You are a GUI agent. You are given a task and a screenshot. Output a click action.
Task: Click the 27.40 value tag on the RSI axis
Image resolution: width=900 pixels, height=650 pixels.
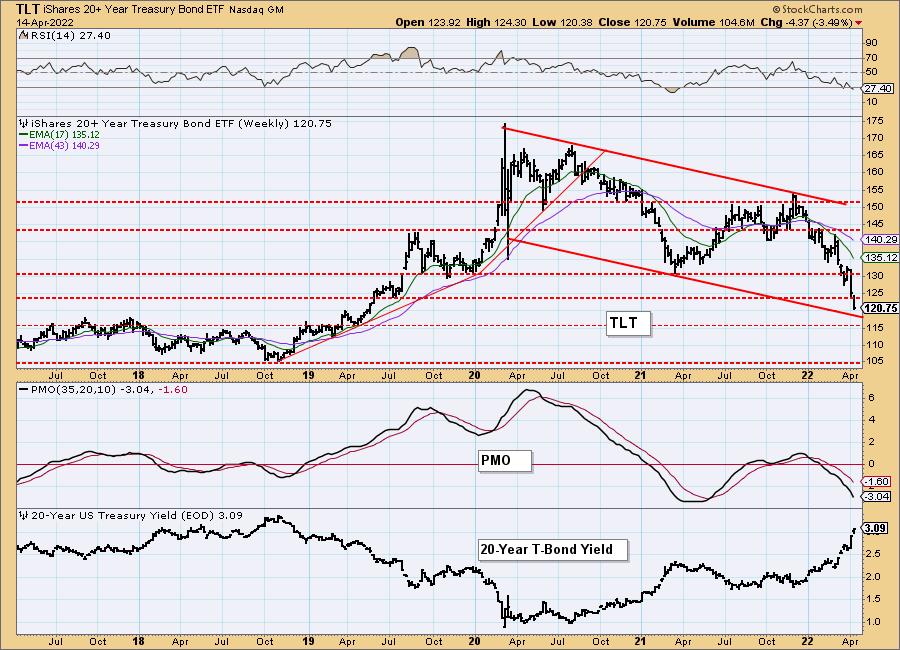point(878,88)
